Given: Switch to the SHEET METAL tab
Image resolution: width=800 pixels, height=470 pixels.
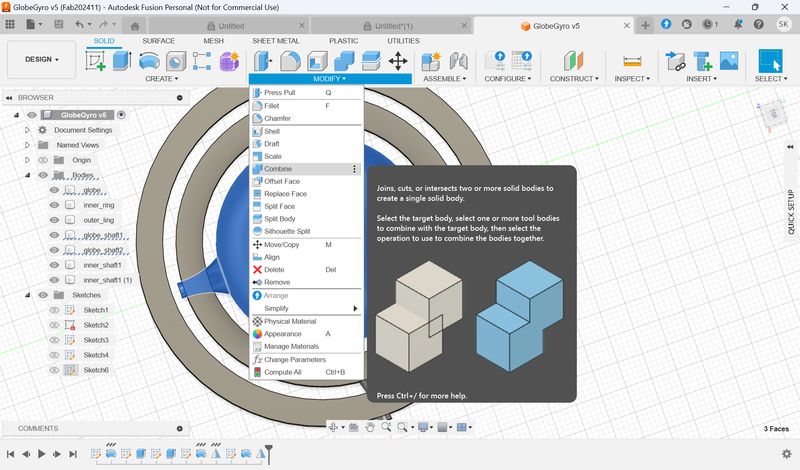Looking at the screenshot, I should [x=276, y=41].
